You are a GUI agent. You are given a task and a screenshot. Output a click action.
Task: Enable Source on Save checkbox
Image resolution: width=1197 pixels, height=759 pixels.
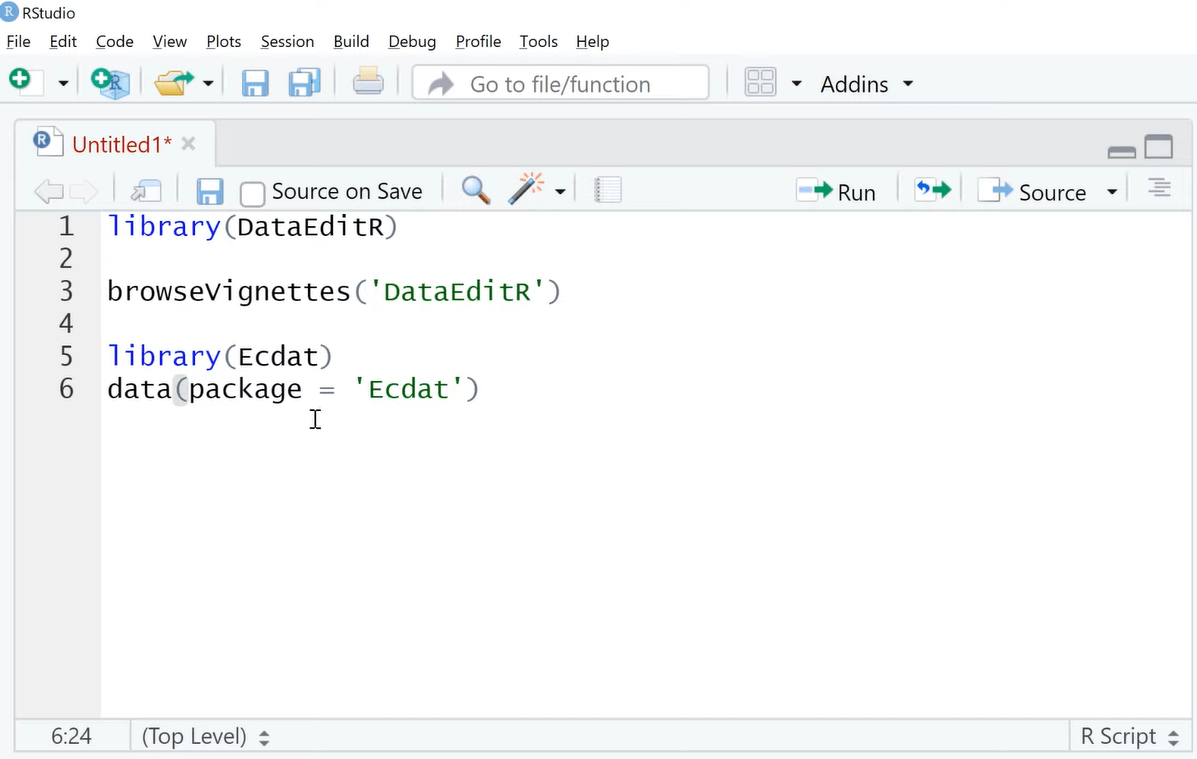point(253,193)
